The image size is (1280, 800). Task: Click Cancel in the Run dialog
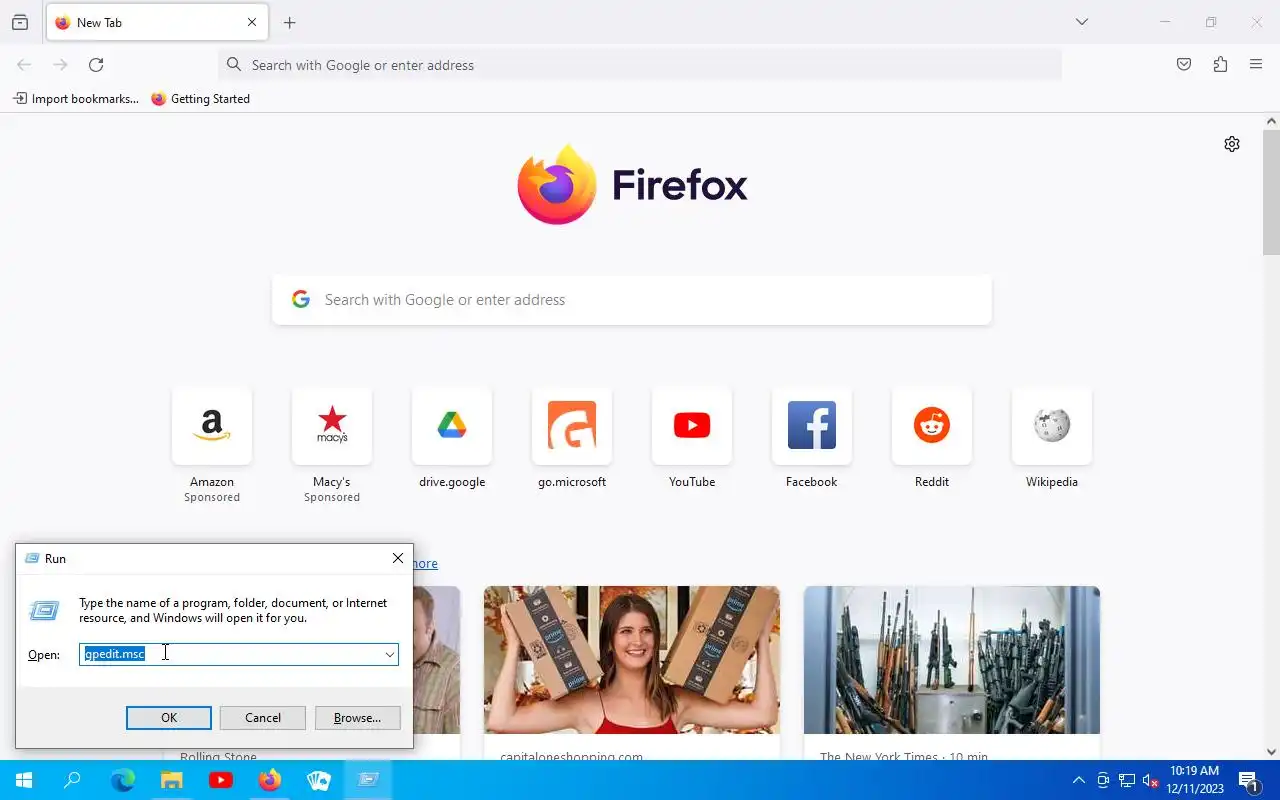[x=263, y=718]
